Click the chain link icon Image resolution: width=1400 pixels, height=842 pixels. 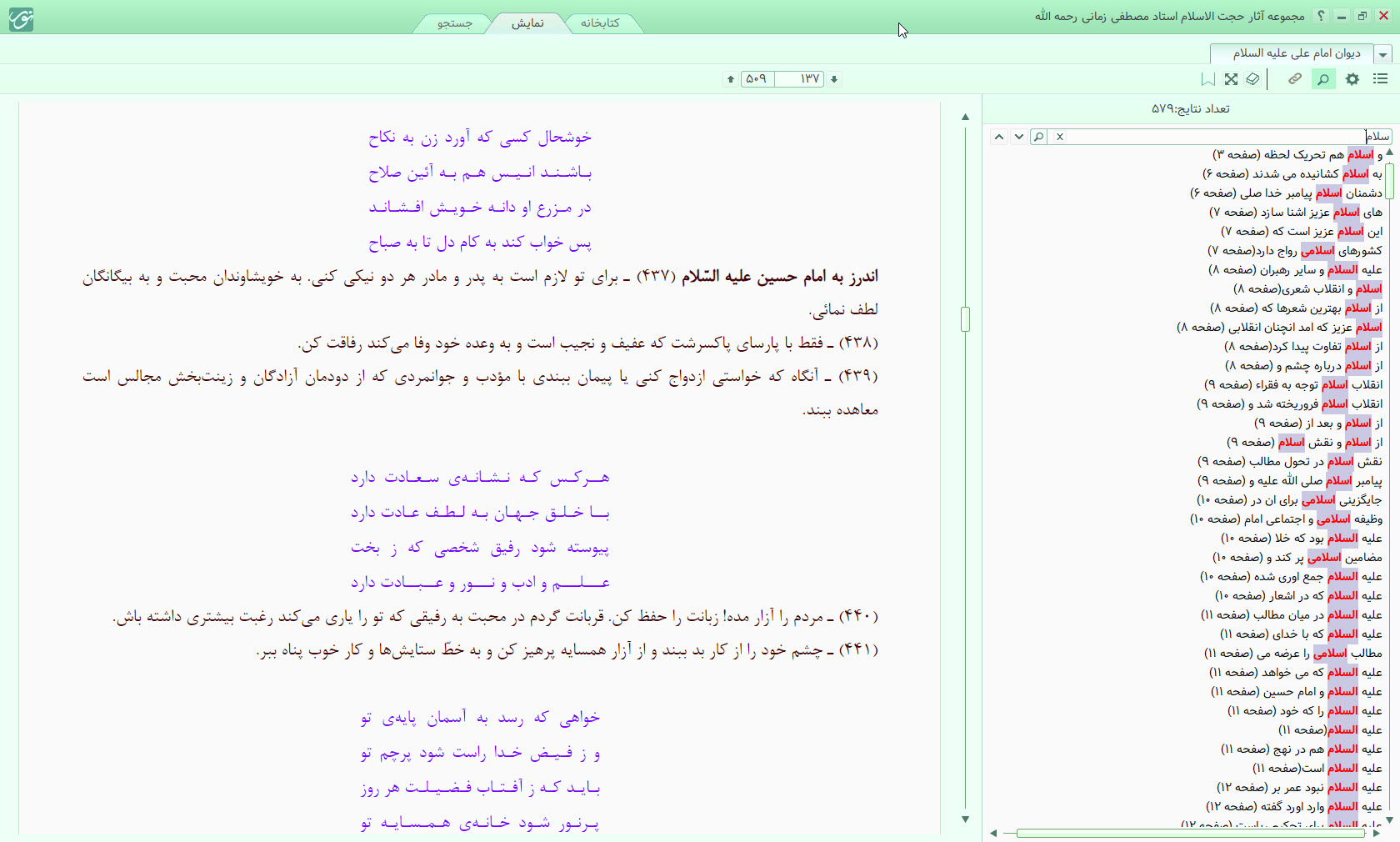pyautogui.click(x=1295, y=79)
